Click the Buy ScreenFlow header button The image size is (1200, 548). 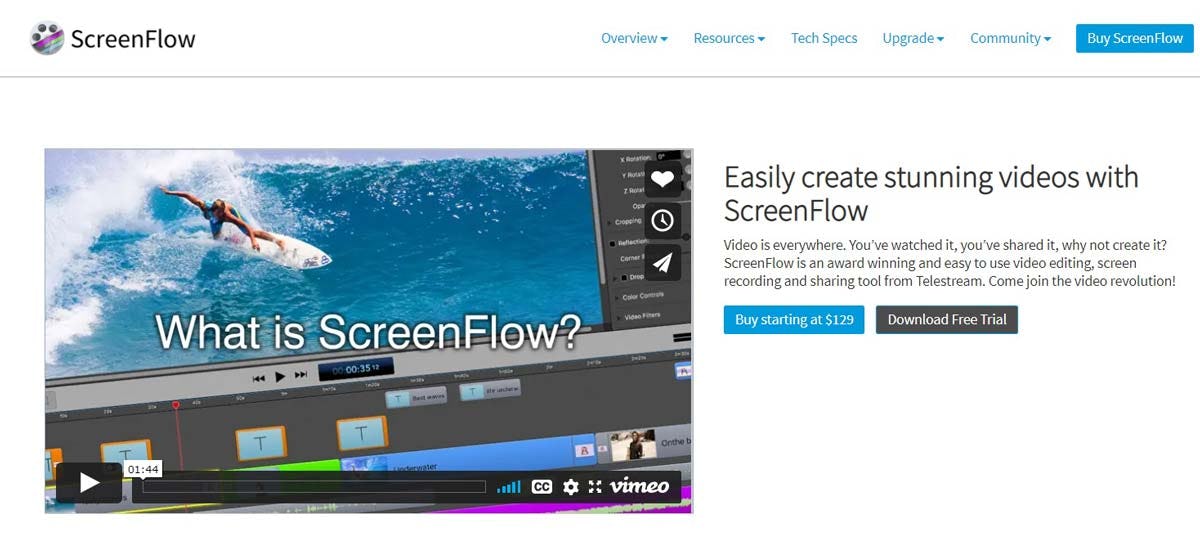click(x=1134, y=38)
